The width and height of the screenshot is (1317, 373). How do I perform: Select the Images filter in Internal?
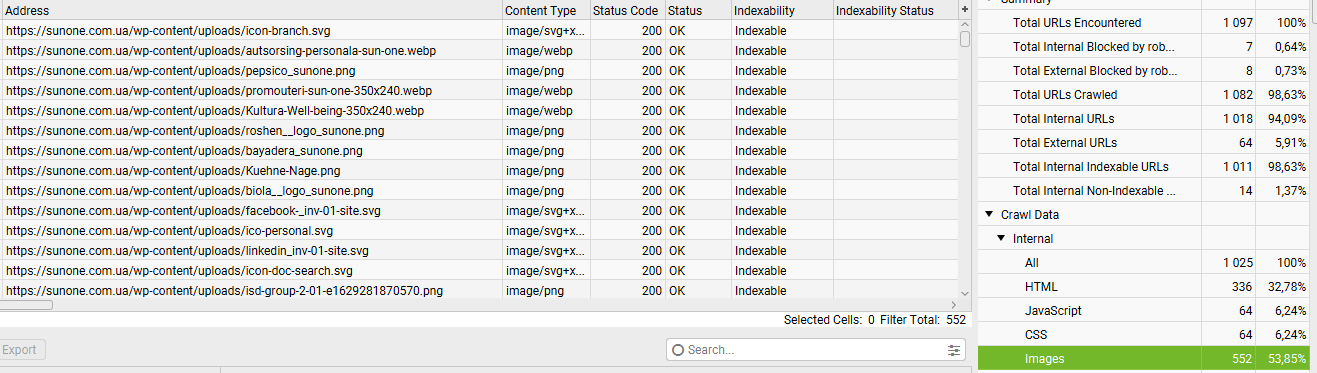point(1143,359)
